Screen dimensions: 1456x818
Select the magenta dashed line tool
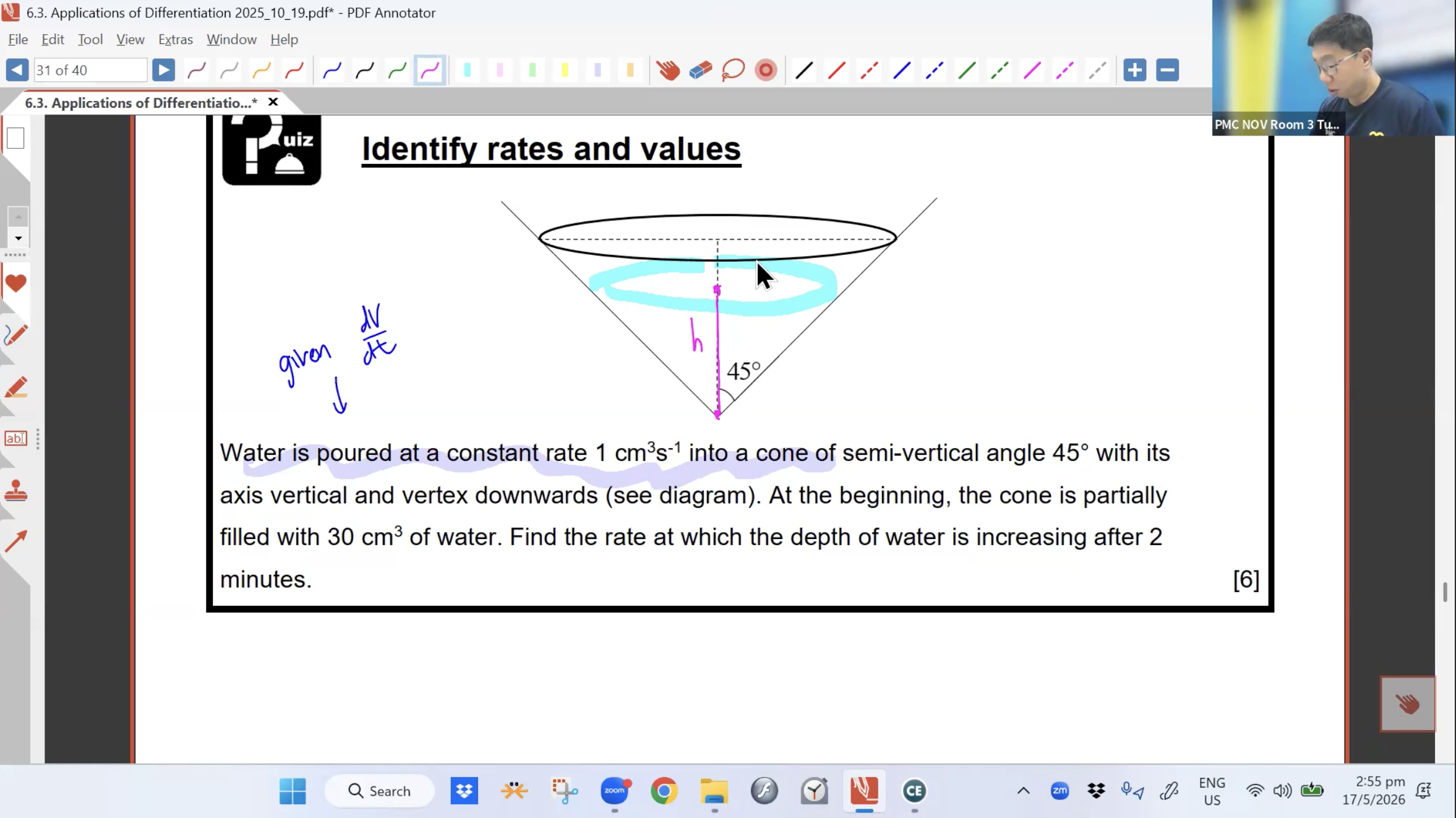tap(1064, 70)
